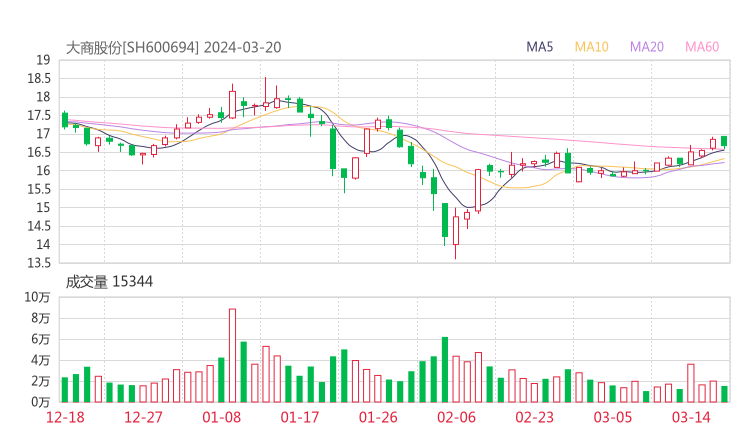
Task: Click the 6万 volume axis label
Action: 41,339
